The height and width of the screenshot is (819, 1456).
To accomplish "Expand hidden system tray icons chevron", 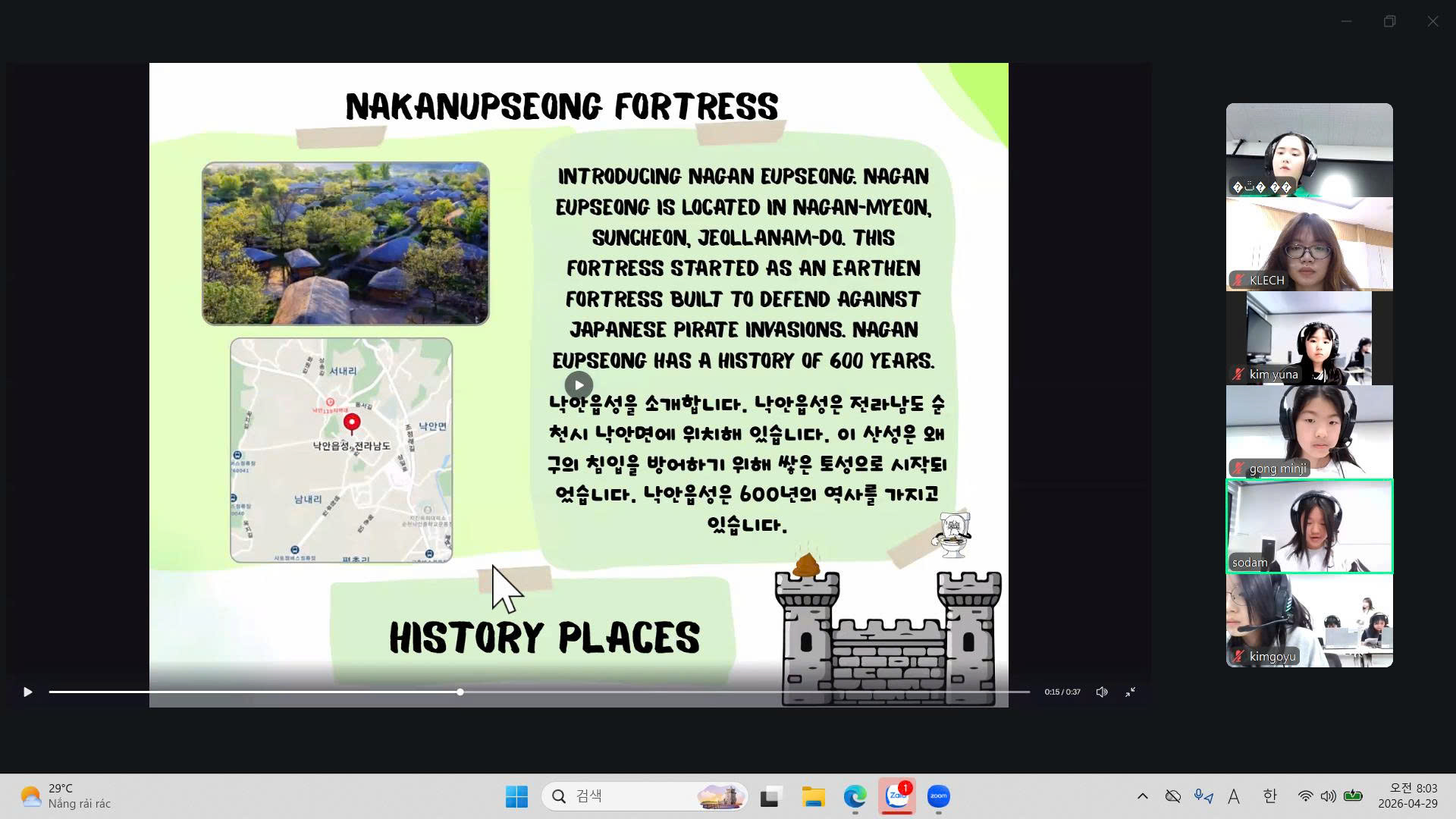I will [1142, 796].
